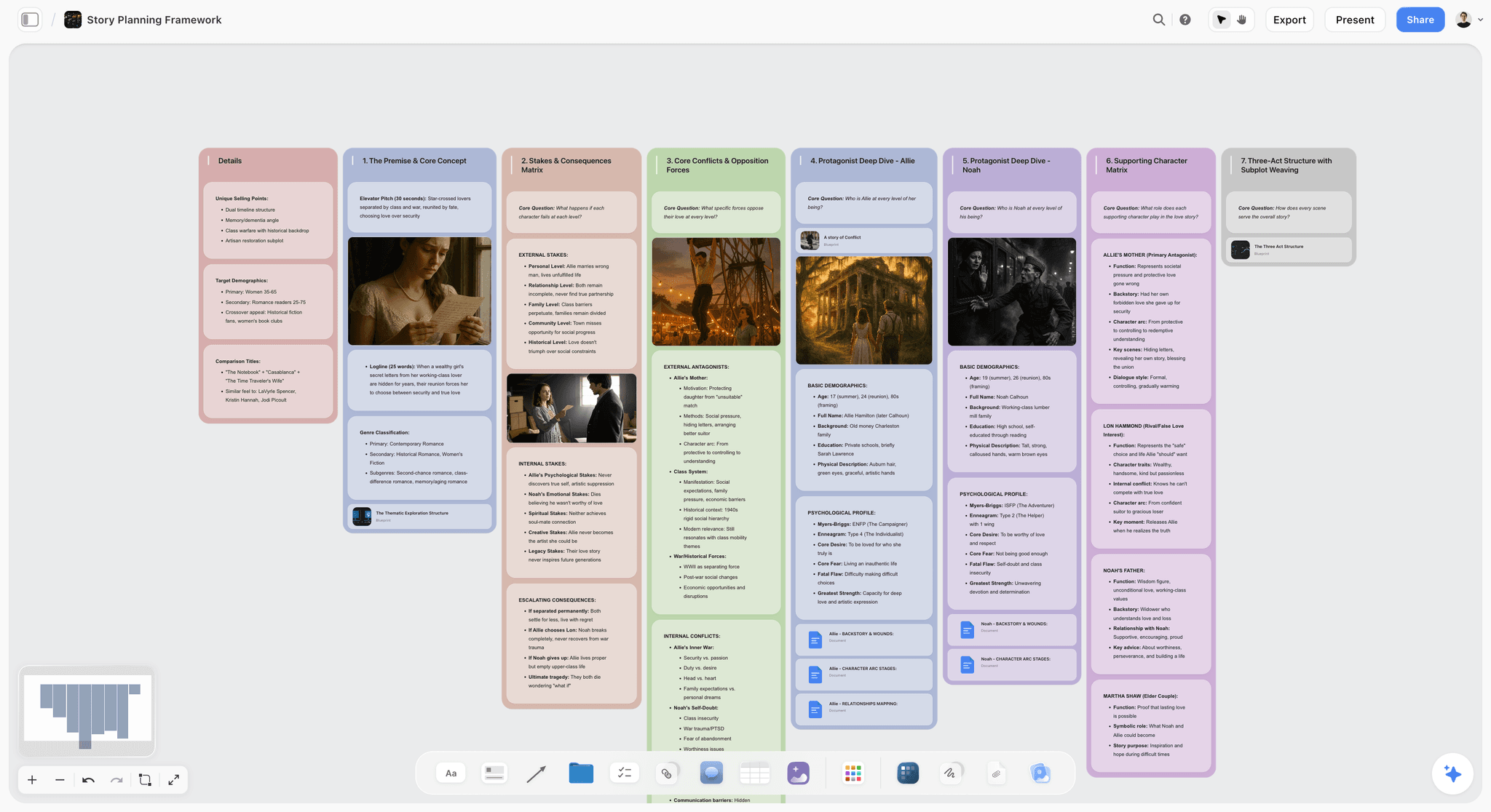Add an image with purple picture icon
The width and height of the screenshot is (1491, 812).
[x=798, y=773]
